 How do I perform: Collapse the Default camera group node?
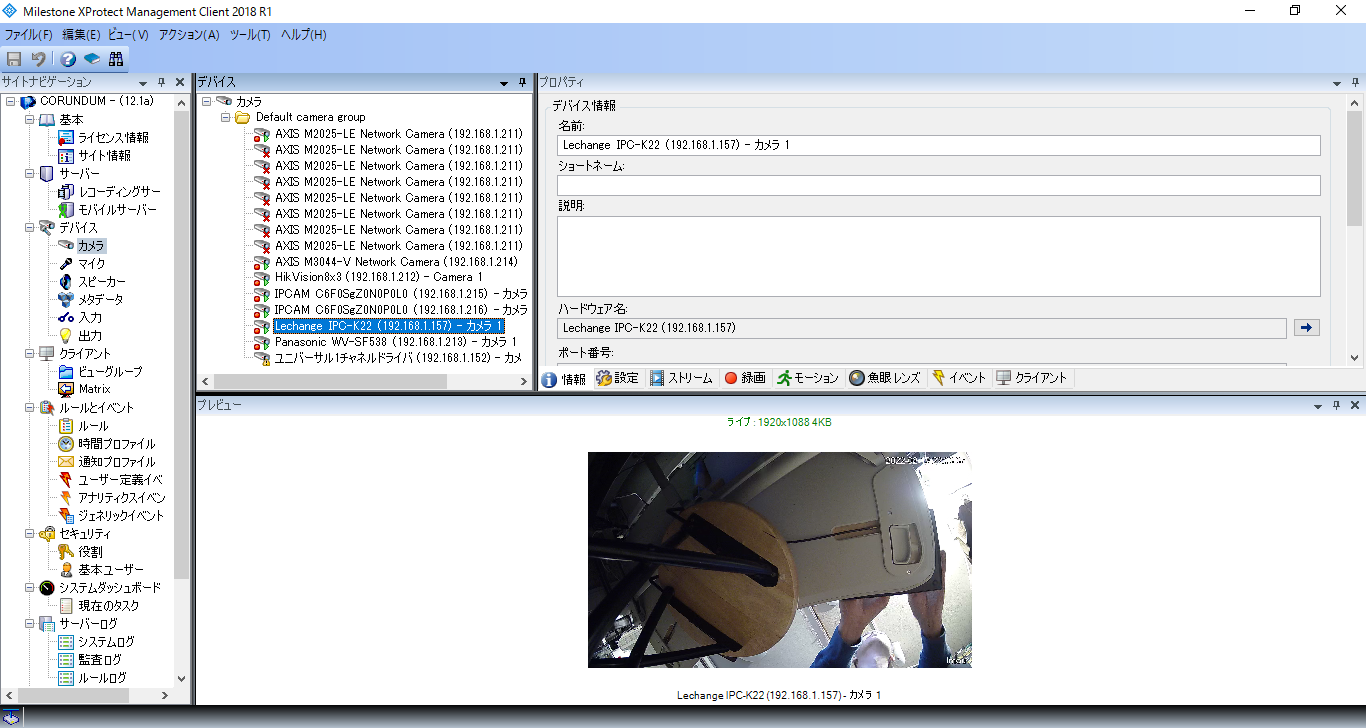[226, 118]
